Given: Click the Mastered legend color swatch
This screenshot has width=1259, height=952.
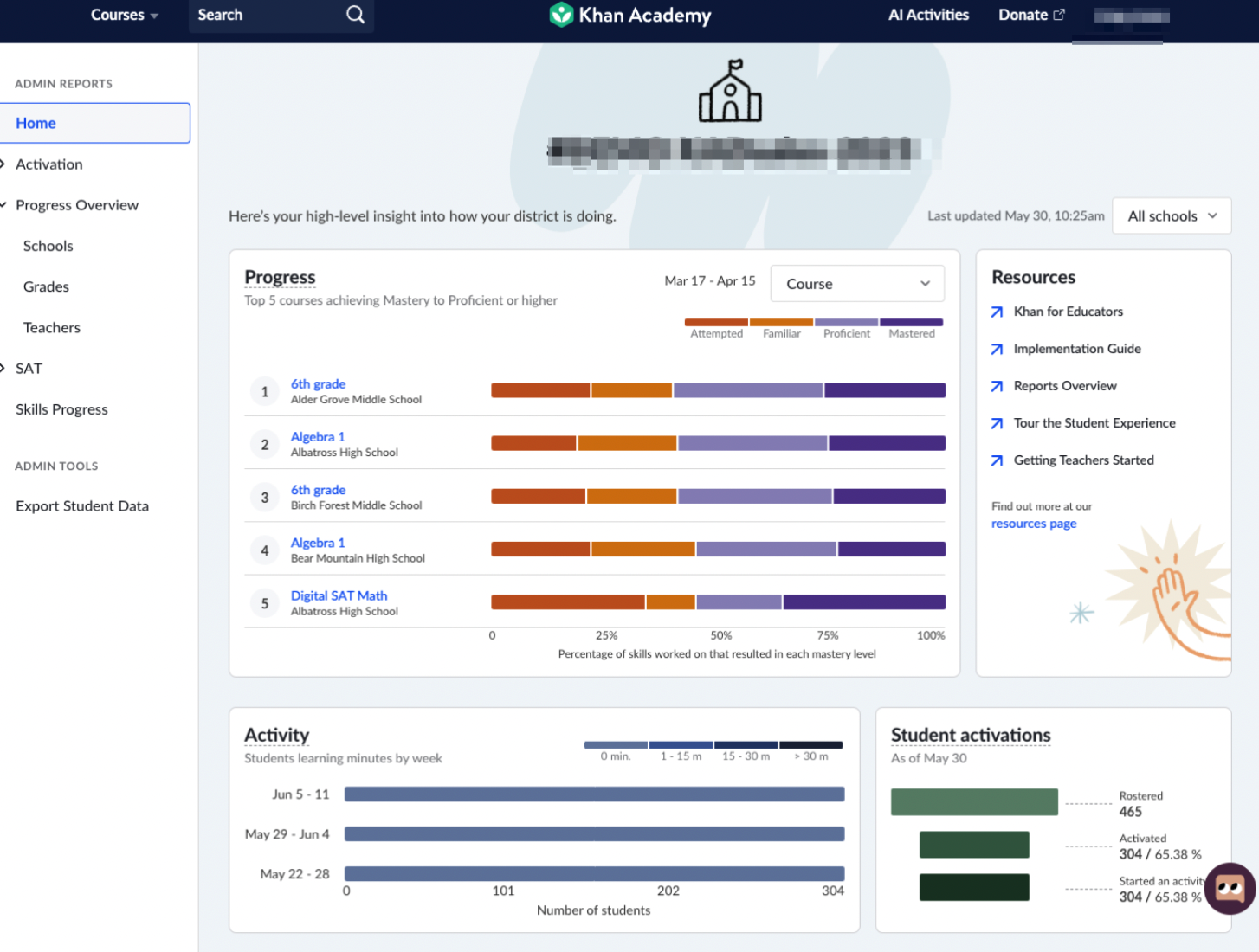Looking at the screenshot, I should tap(912, 322).
